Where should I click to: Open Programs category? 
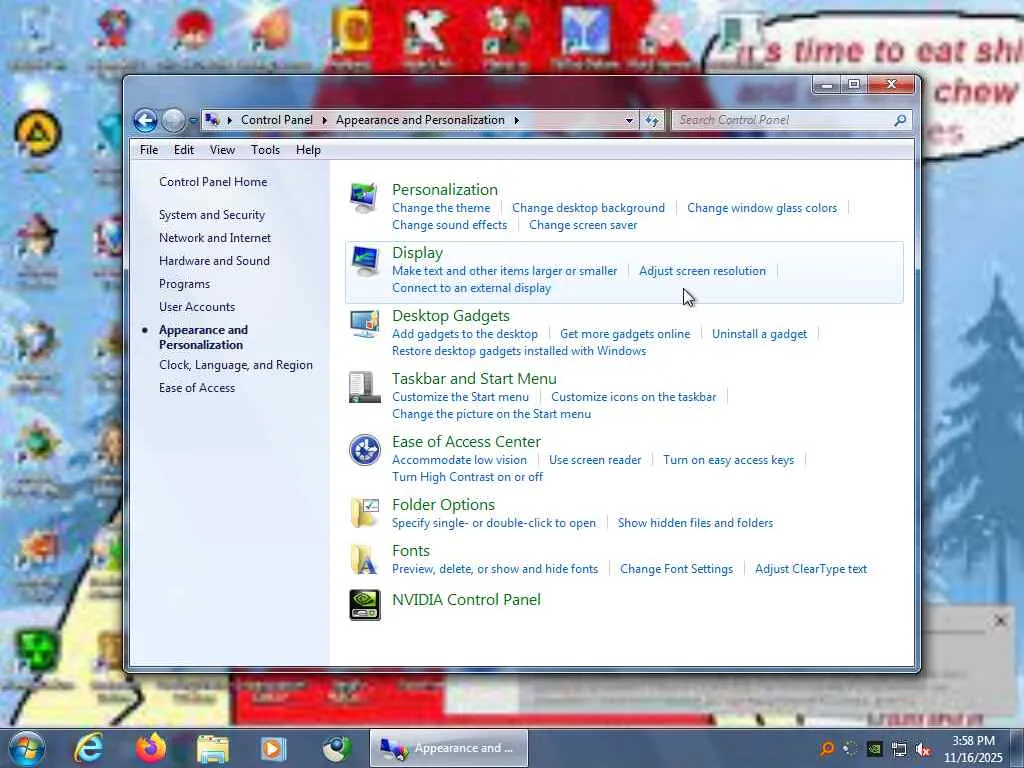184,284
